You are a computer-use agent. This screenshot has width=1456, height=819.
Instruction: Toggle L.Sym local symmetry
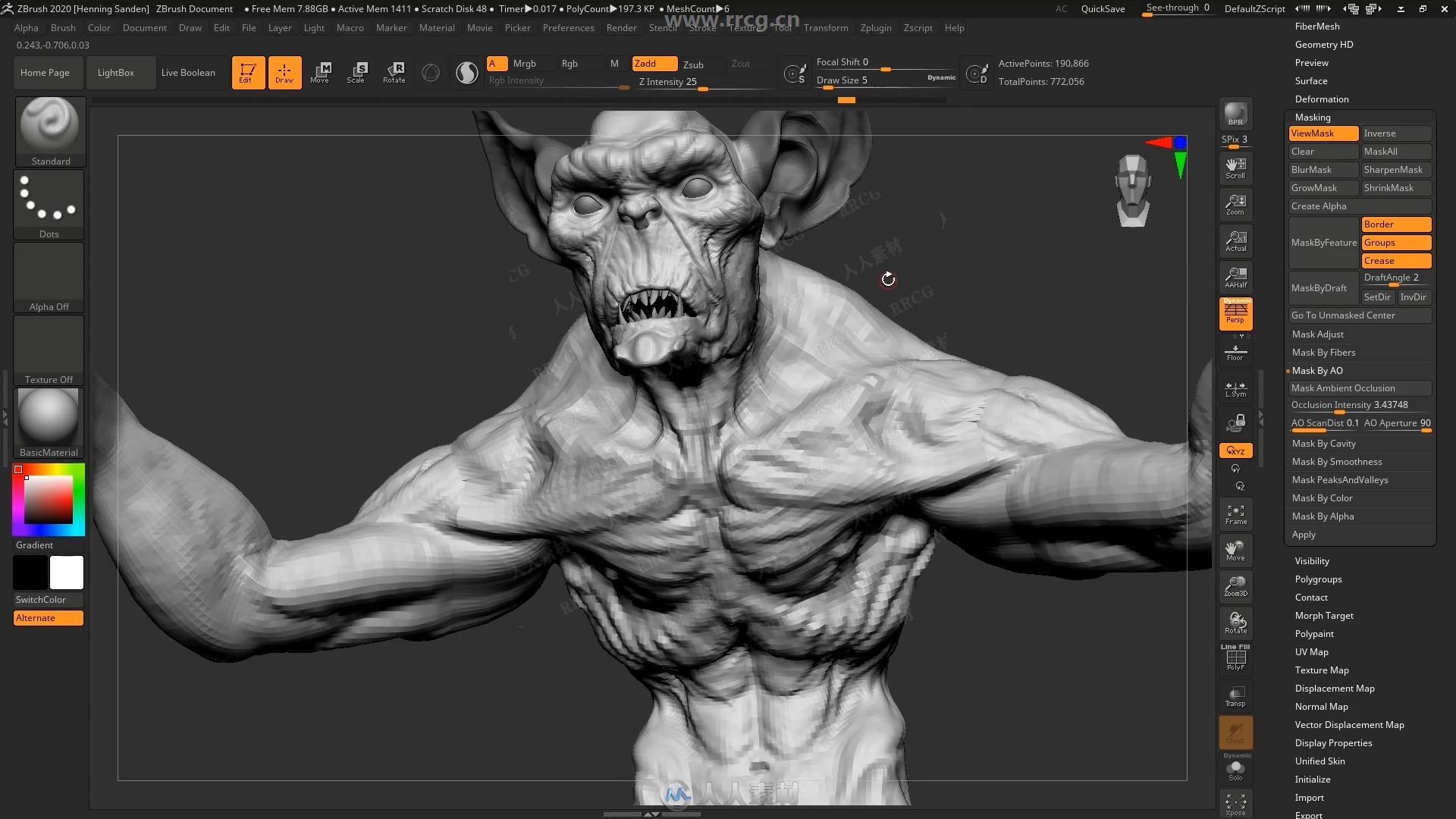point(1235,389)
